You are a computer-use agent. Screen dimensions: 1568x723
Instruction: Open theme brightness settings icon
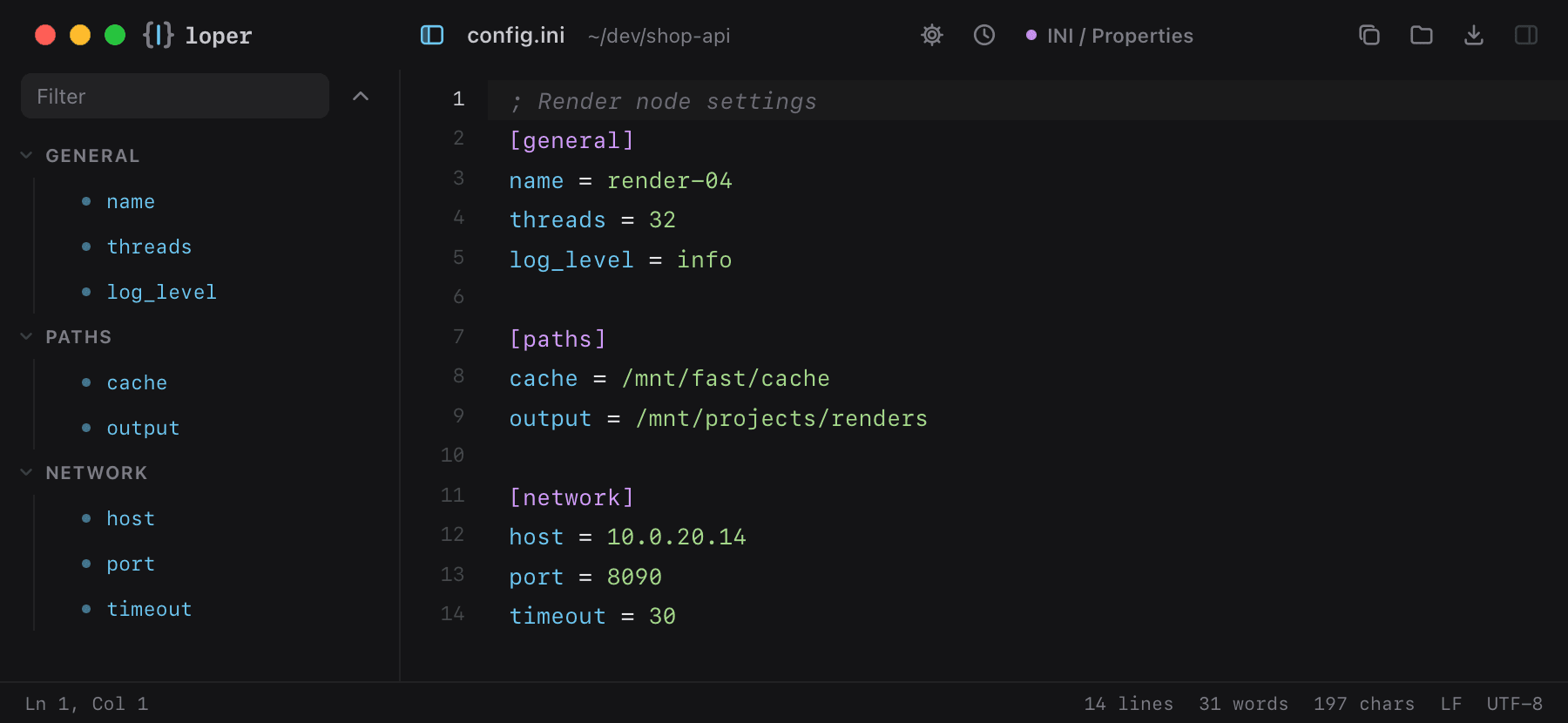pos(932,35)
